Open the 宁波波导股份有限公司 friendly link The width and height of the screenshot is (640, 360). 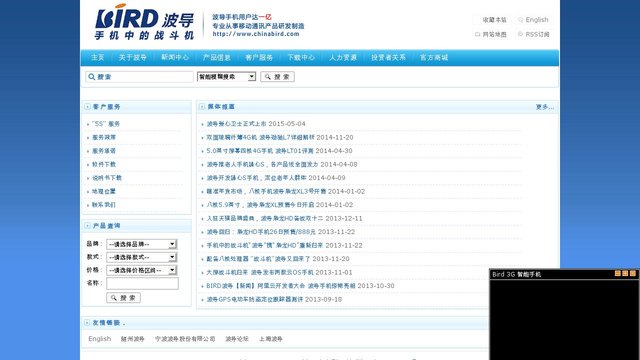pyautogui.click(x=185, y=339)
